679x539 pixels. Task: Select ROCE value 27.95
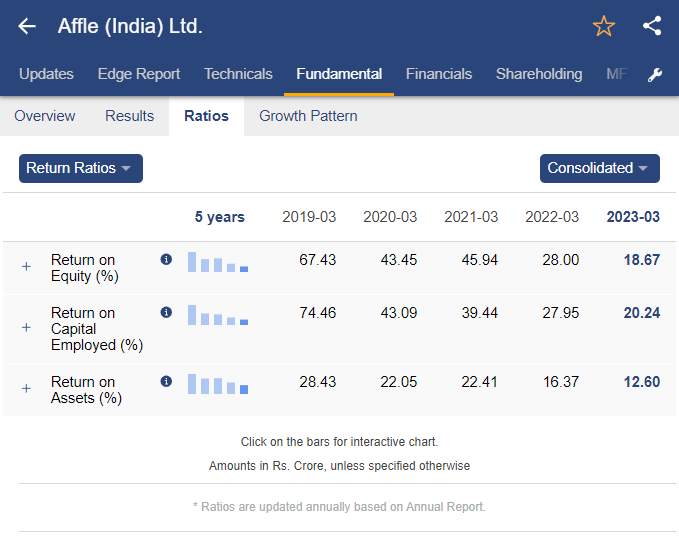[x=561, y=313]
